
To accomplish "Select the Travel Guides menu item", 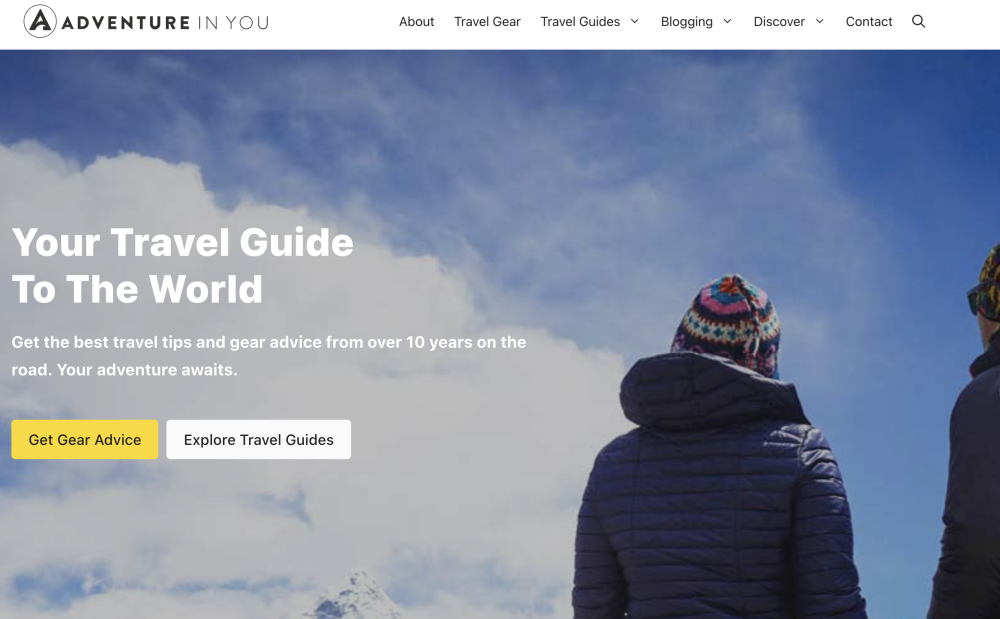I will pyautogui.click(x=580, y=22).
